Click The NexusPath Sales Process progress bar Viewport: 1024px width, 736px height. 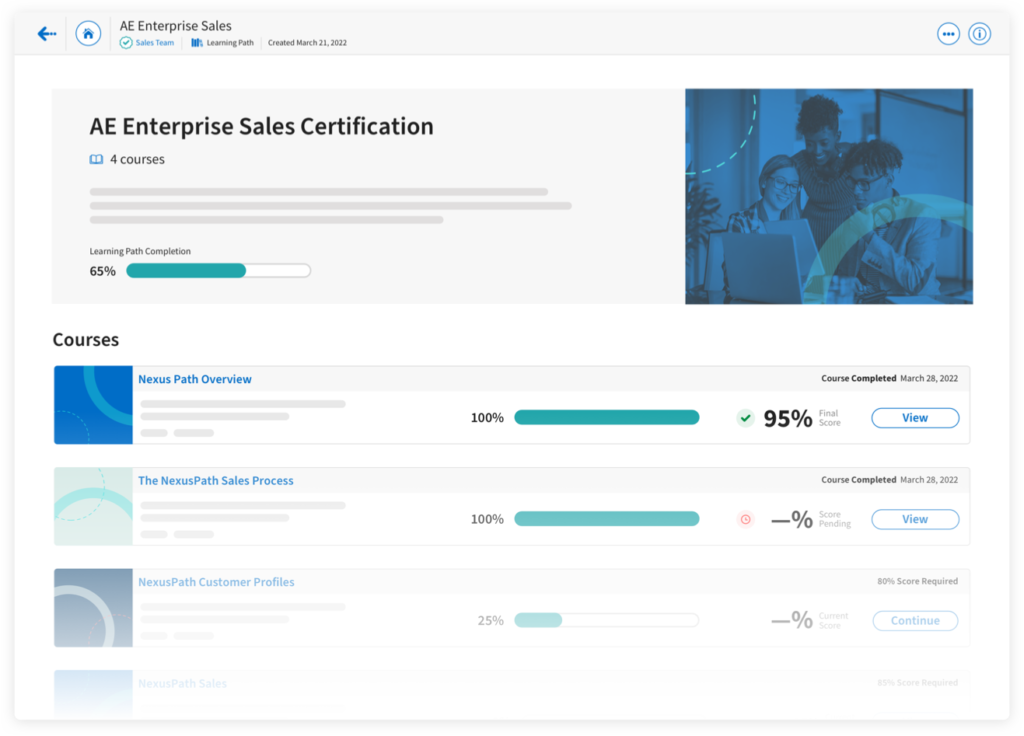point(607,519)
